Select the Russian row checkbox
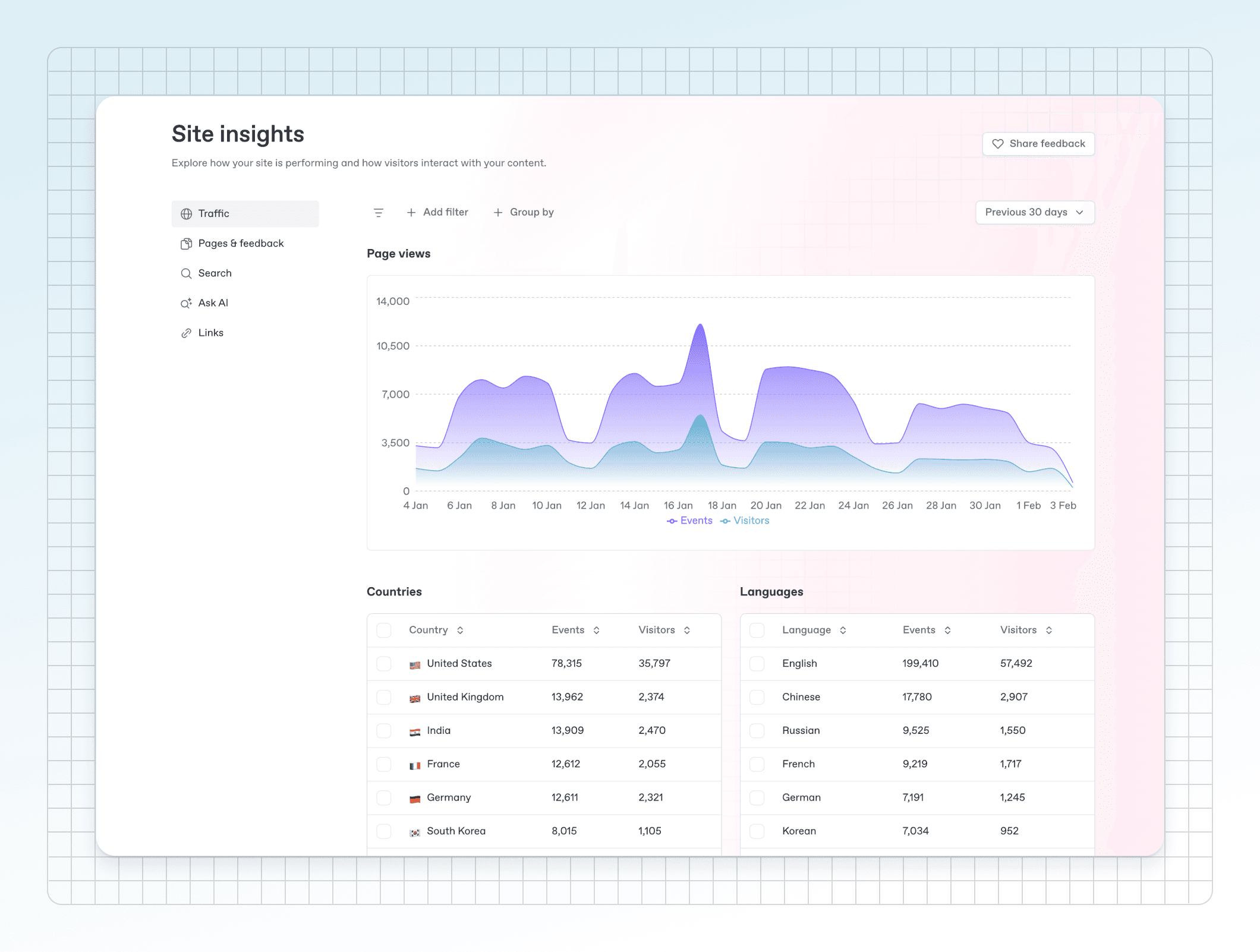Screen dimensions: 1260x952 click(x=757, y=730)
